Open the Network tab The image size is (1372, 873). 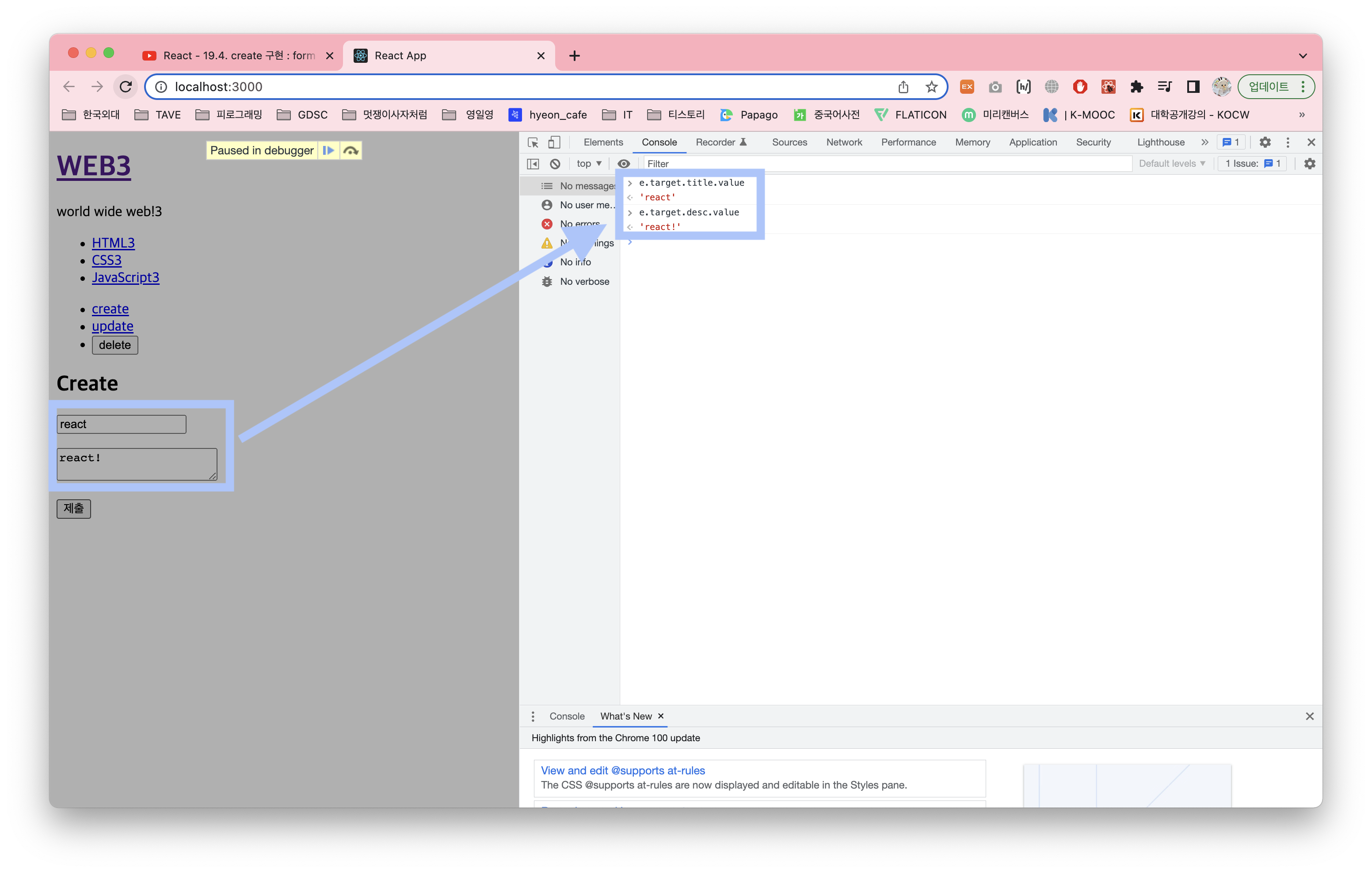pos(844,142)
